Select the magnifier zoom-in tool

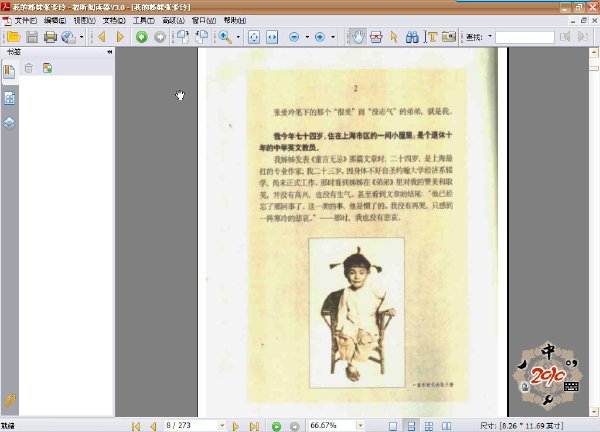coord(225,37)
